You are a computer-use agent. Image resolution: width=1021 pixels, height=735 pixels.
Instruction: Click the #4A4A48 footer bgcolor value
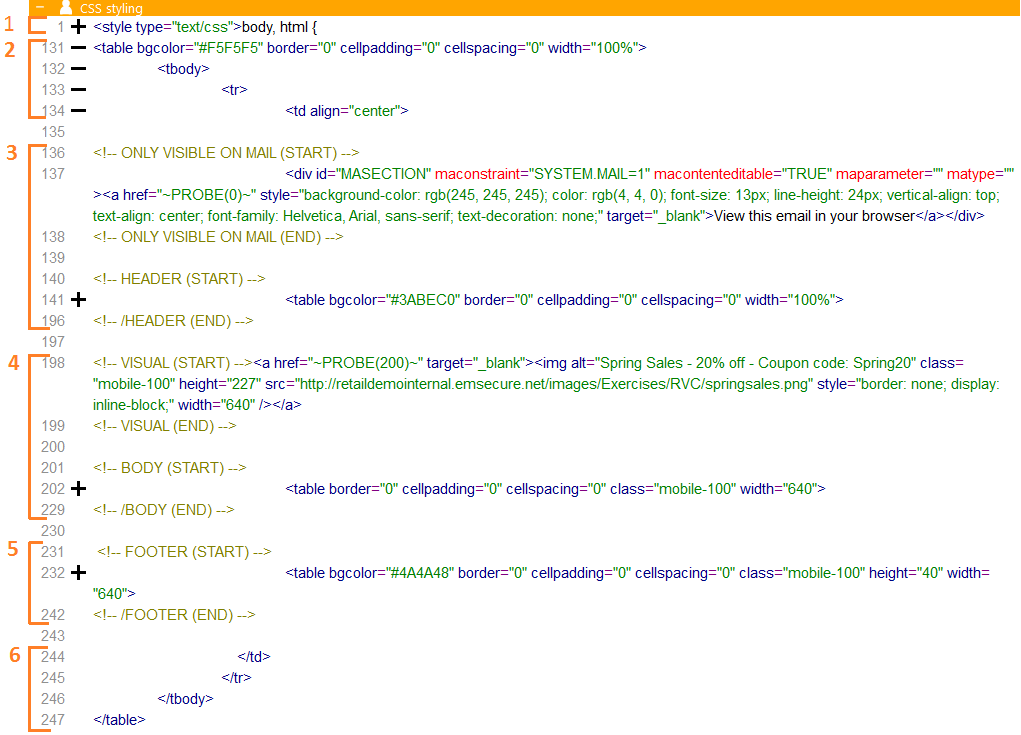point(419,573)
